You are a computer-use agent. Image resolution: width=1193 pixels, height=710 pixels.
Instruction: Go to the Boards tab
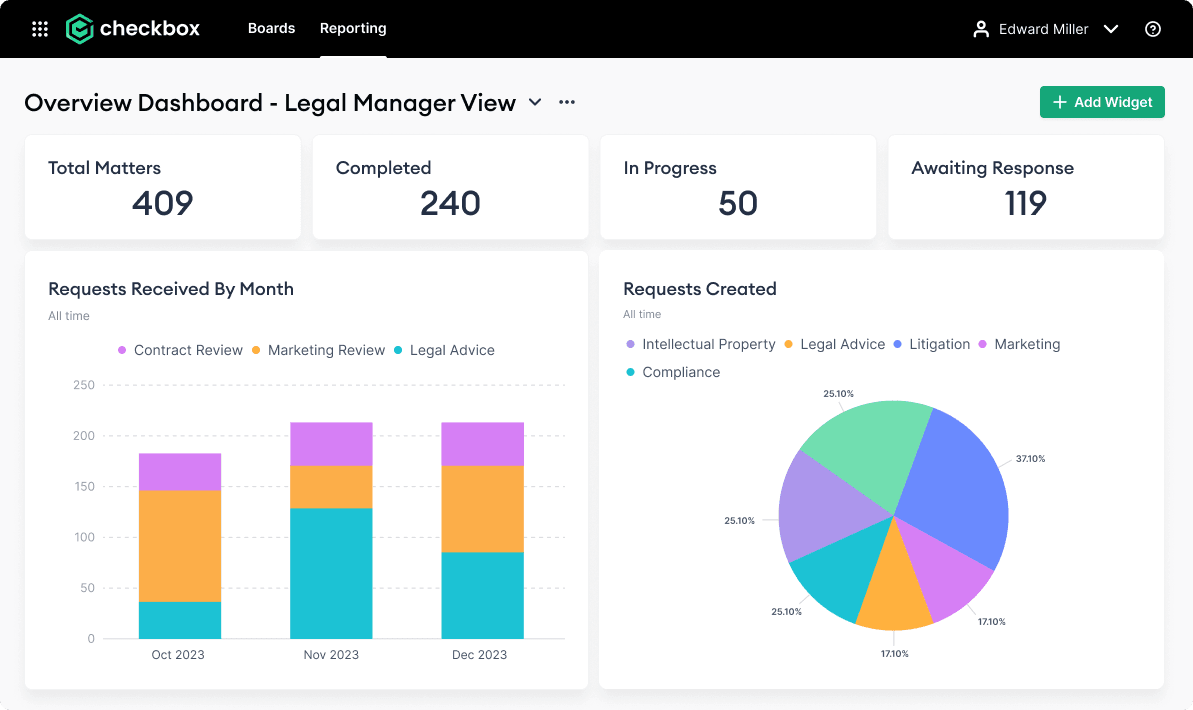[x=271, y=28]
